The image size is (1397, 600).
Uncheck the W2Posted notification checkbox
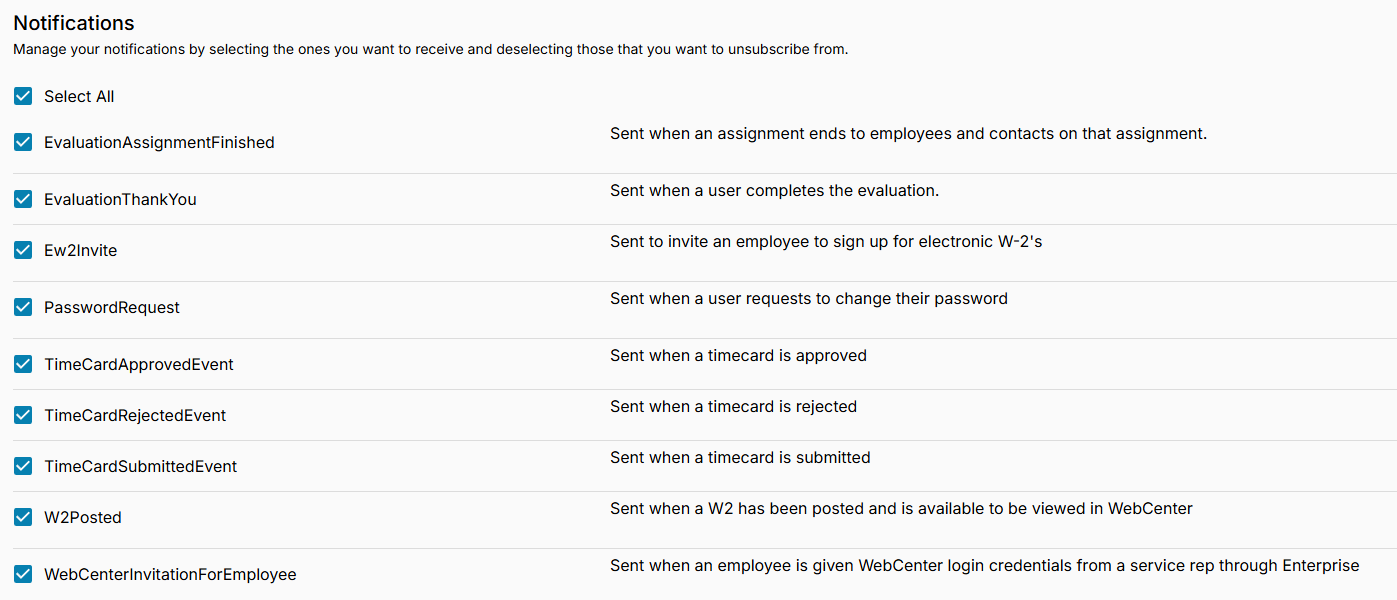[x=23, y=517]
